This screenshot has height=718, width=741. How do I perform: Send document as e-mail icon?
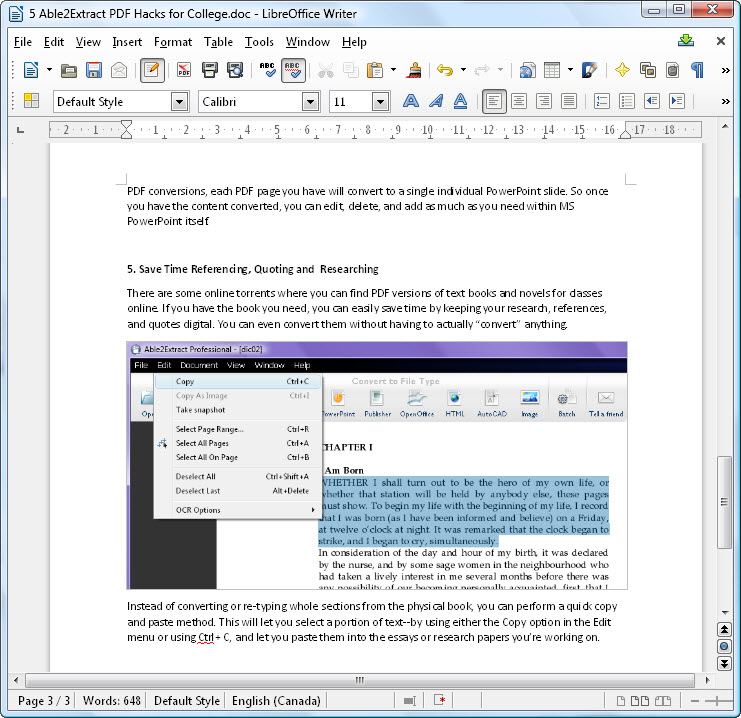pyautogui.click(x=119, y=70)
